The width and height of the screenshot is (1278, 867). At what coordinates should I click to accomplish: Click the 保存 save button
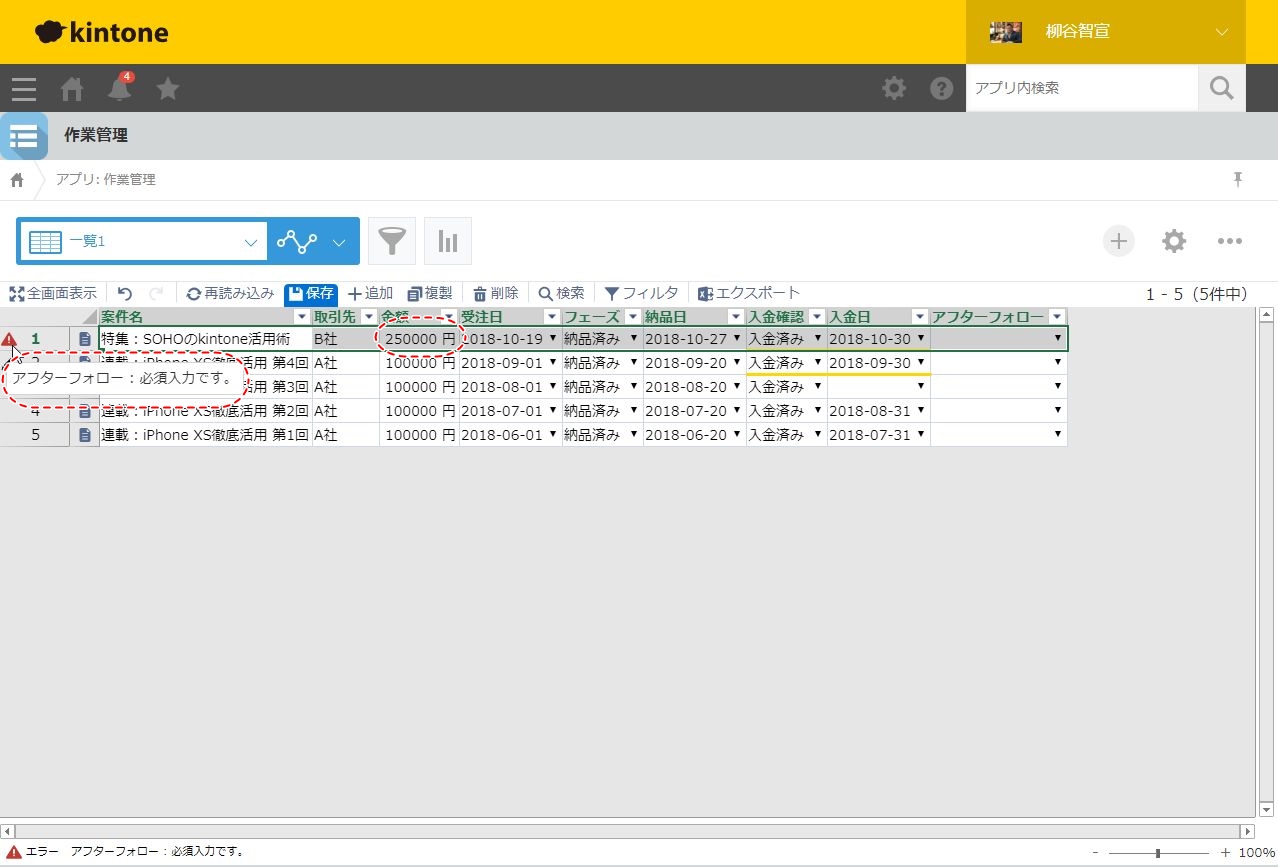tap(311, 293)
